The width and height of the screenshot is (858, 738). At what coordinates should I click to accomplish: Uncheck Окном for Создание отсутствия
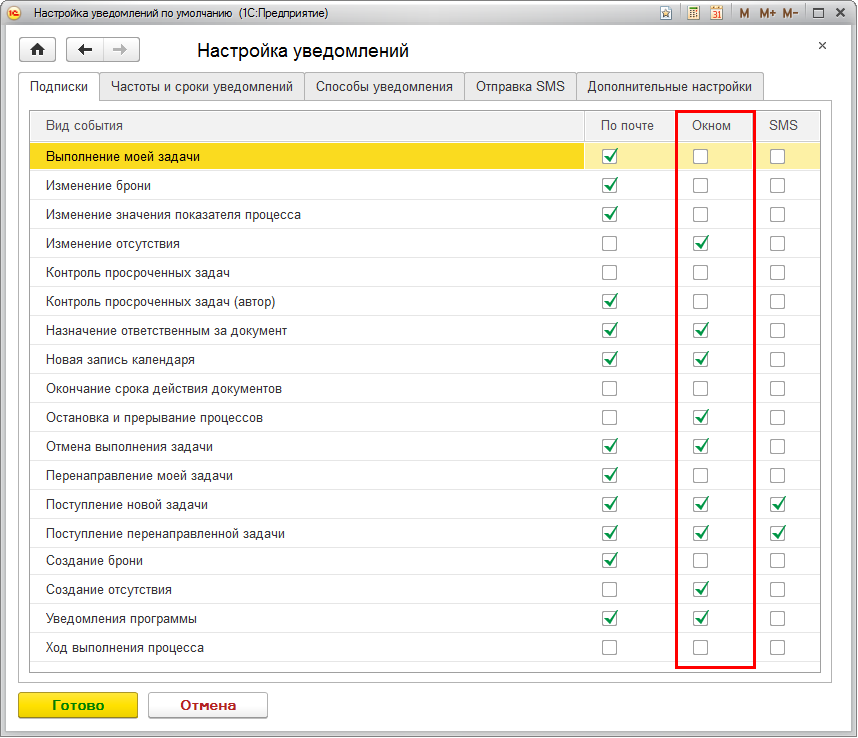[x=700, y=590]
